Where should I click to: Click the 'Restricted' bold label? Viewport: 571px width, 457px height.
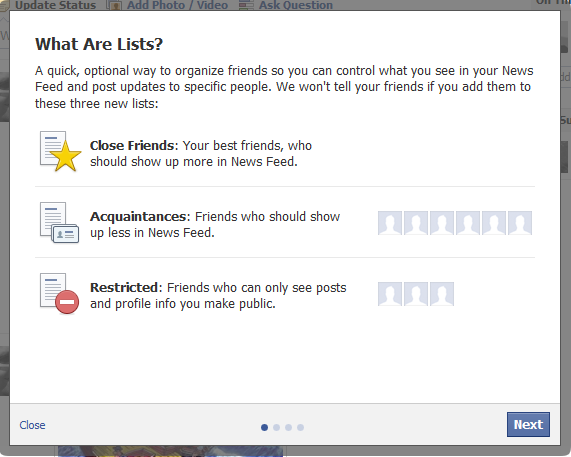pos(124,288)
